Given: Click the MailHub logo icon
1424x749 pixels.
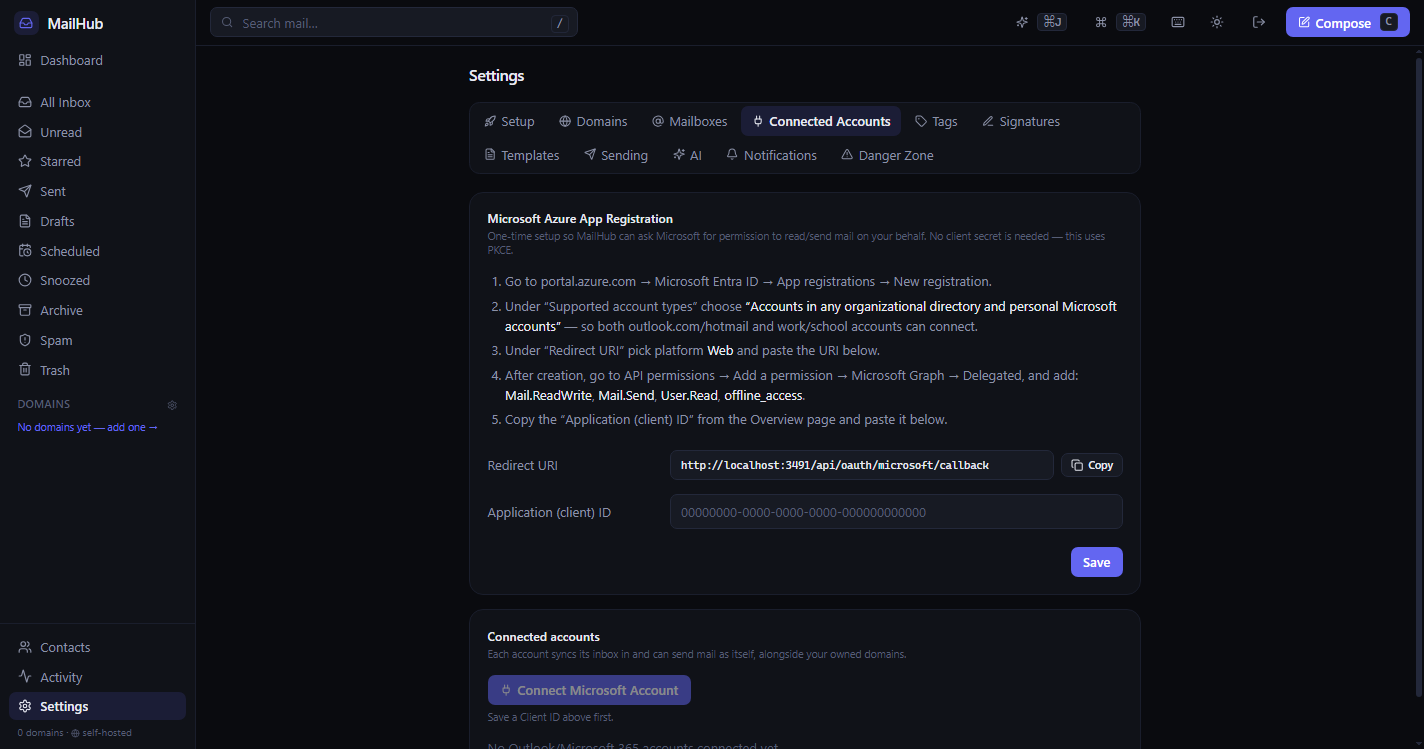Looking at the screenshot, I should tap(26, 23).
